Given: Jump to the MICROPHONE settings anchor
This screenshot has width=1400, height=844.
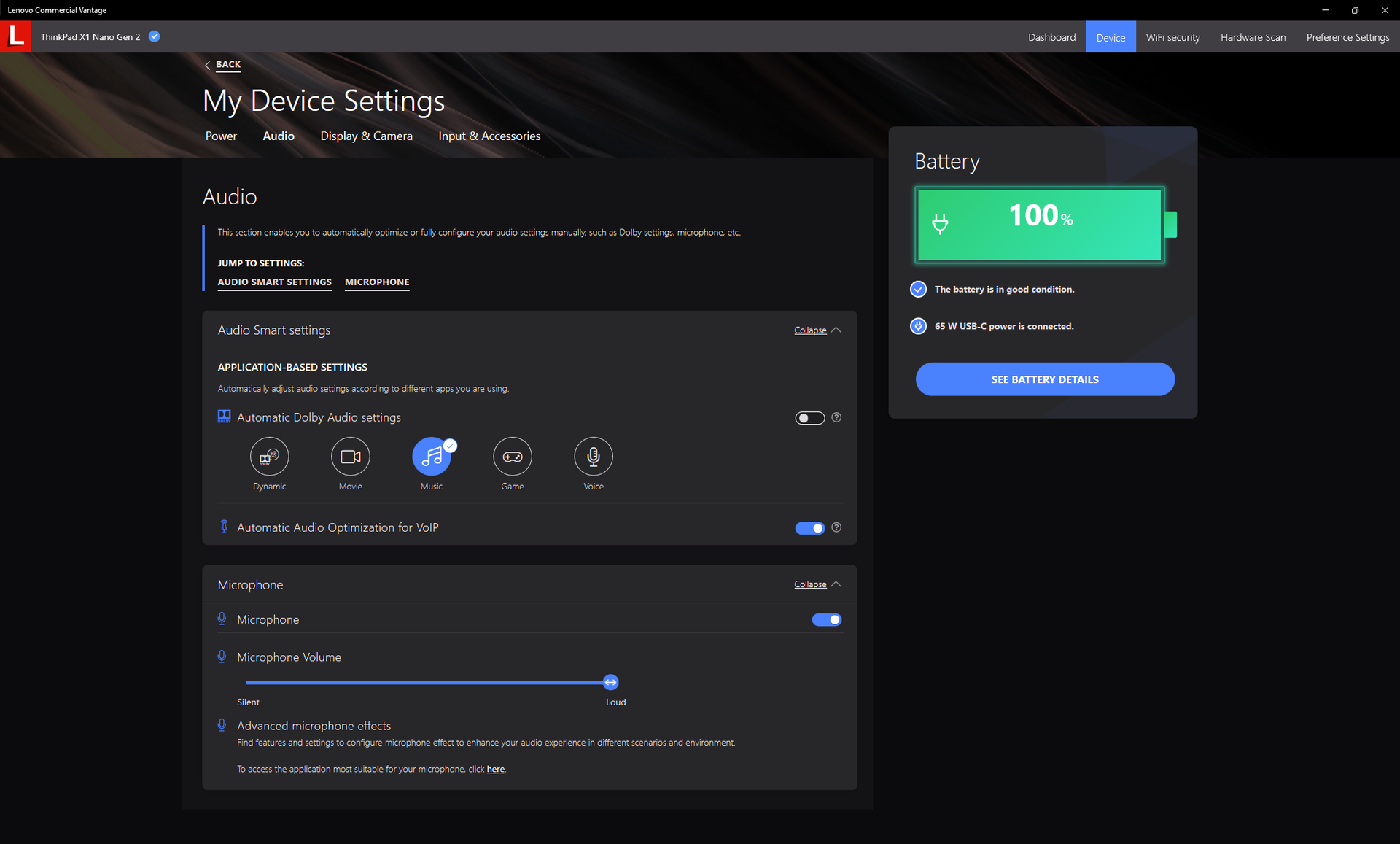Looking at the screenshot, I should pos(377,282).
